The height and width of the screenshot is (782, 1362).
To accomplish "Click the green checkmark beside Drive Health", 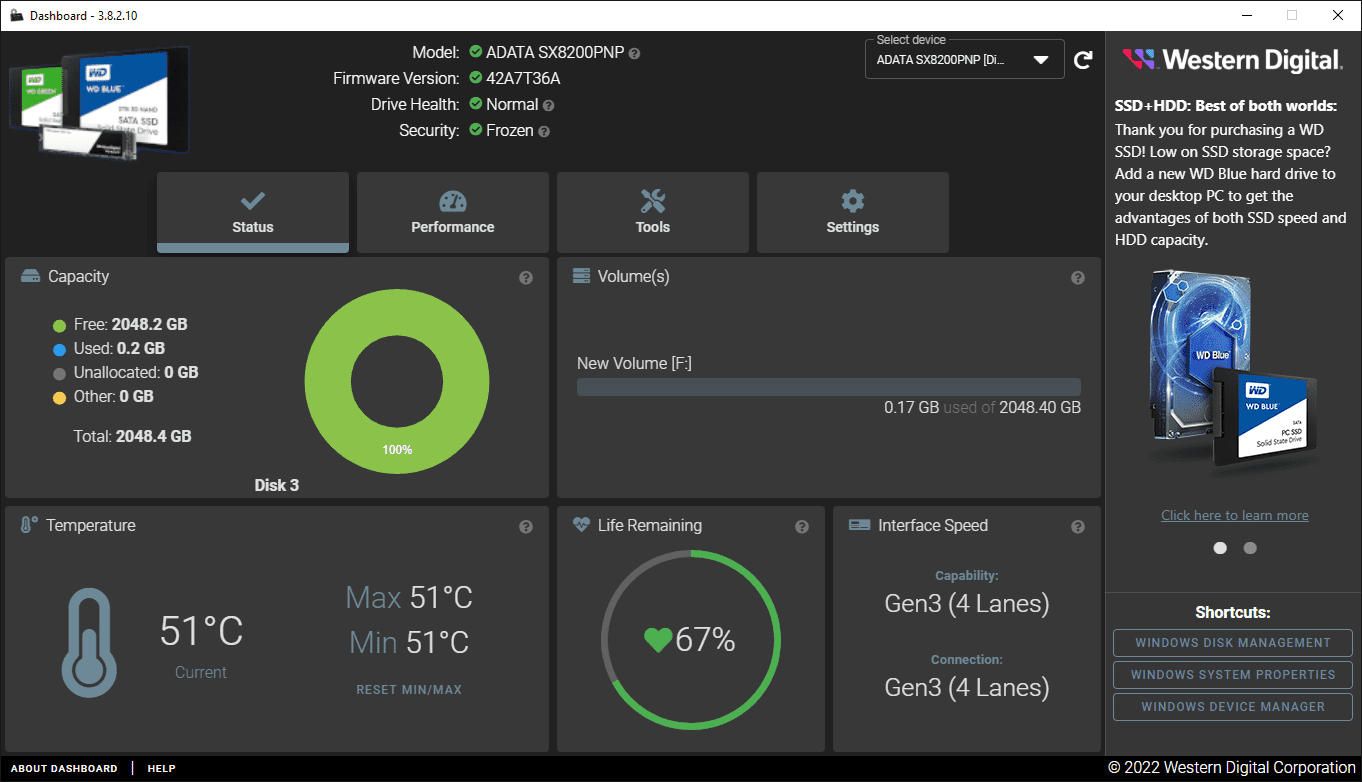I will click(x=476, y=104).
